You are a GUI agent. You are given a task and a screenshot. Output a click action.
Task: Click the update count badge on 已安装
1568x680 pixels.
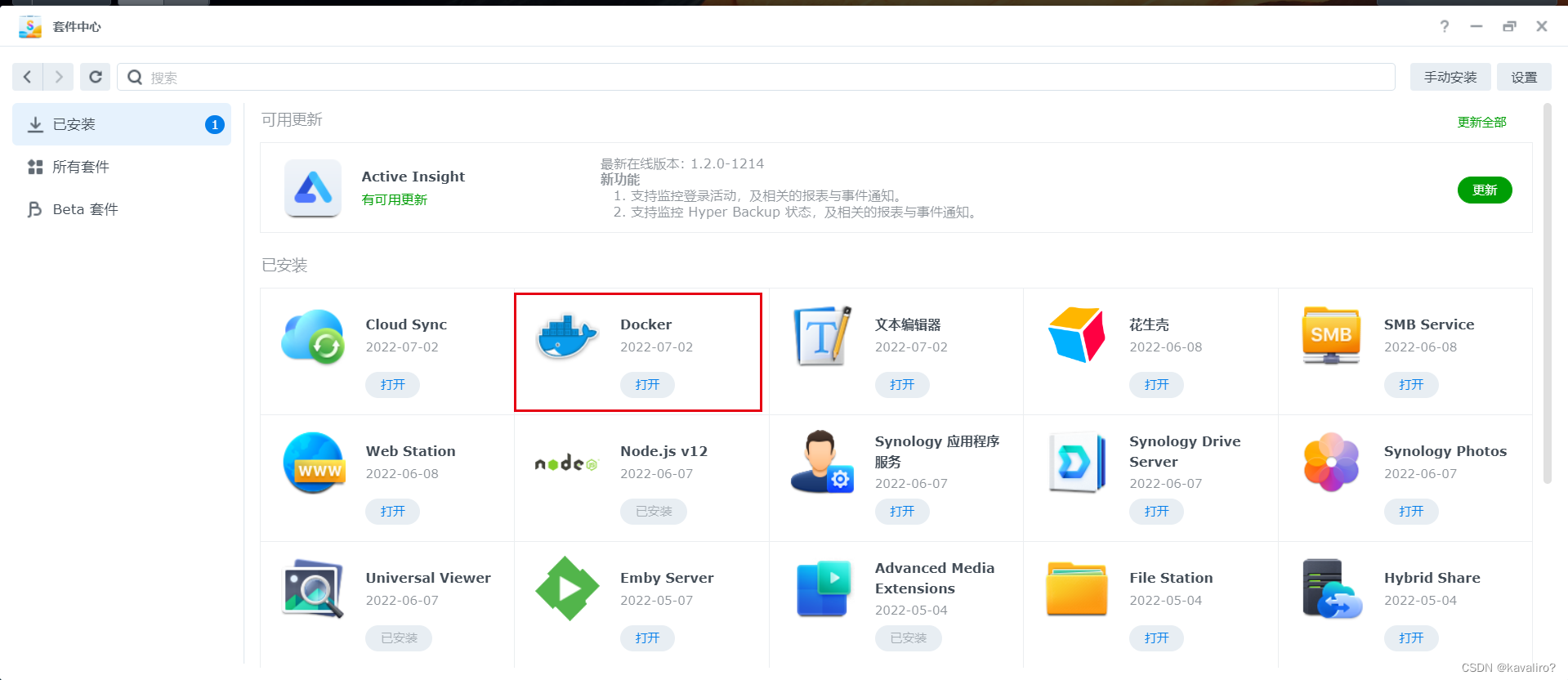tap(214, 124)
